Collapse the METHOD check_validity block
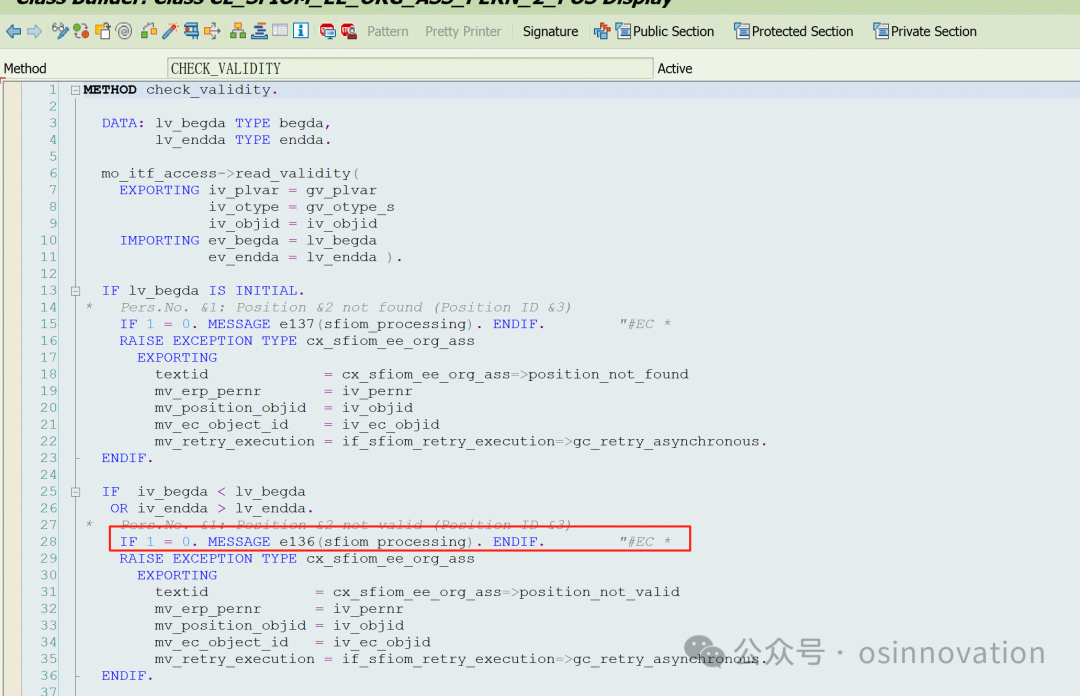Screen dimensions: 1080x696 click(75, 90)
